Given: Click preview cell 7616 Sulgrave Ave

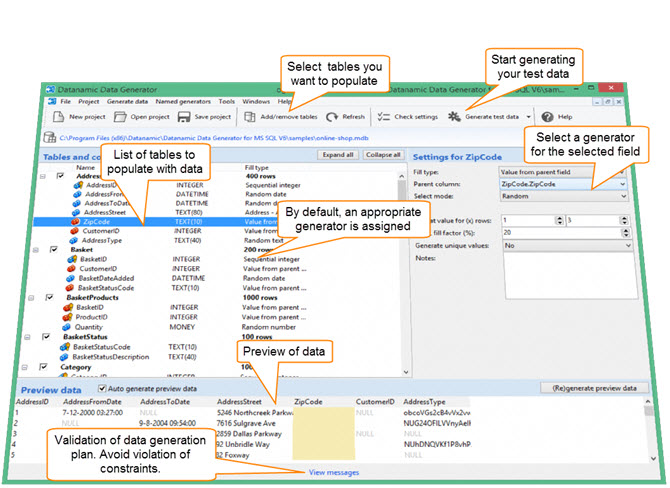Looking at the screenshot, I should [x=246, y=423].
